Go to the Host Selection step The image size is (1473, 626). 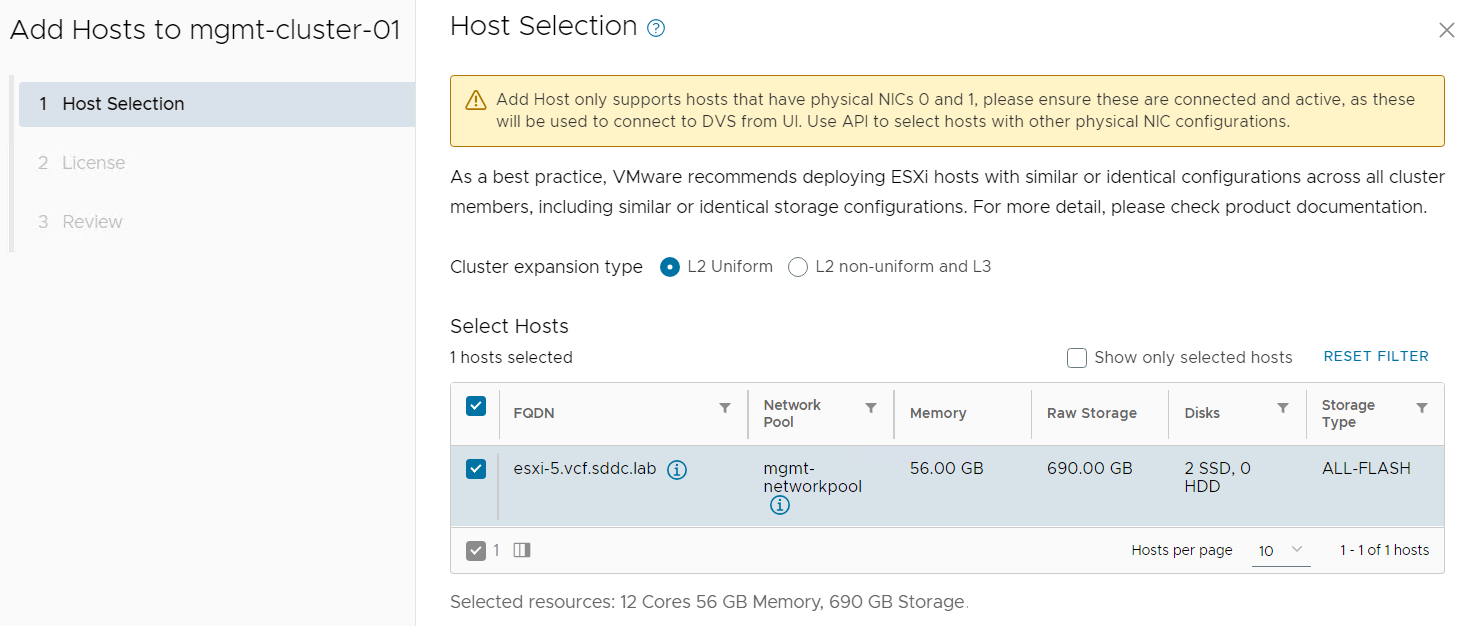(x=123, y=104)
